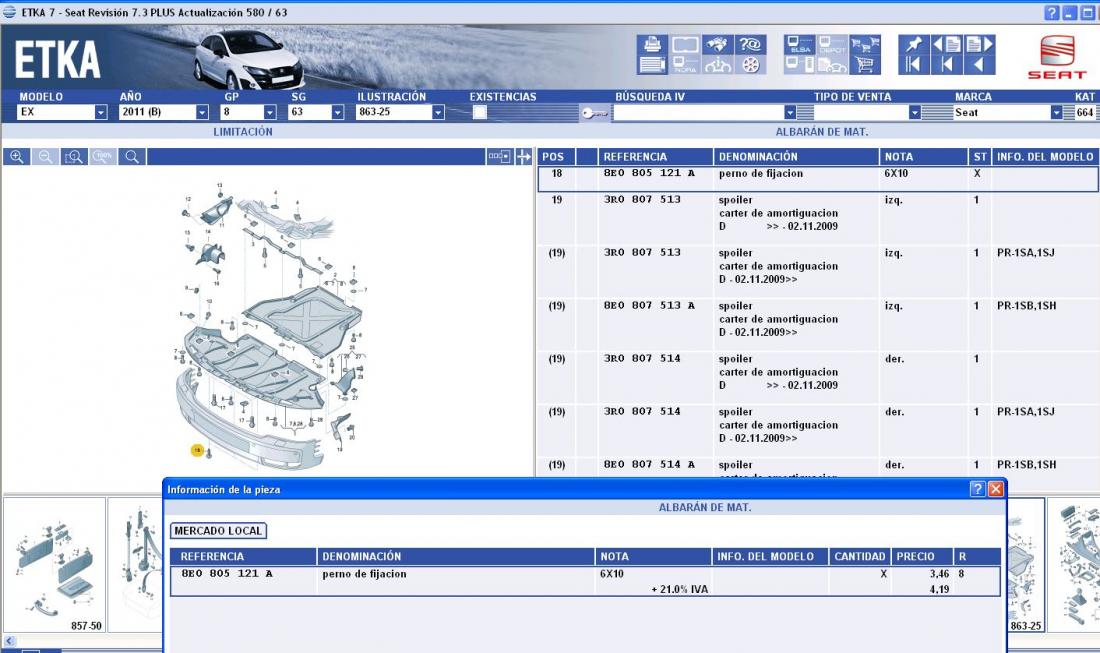Click the panel split arrows icon

(523, 156)
